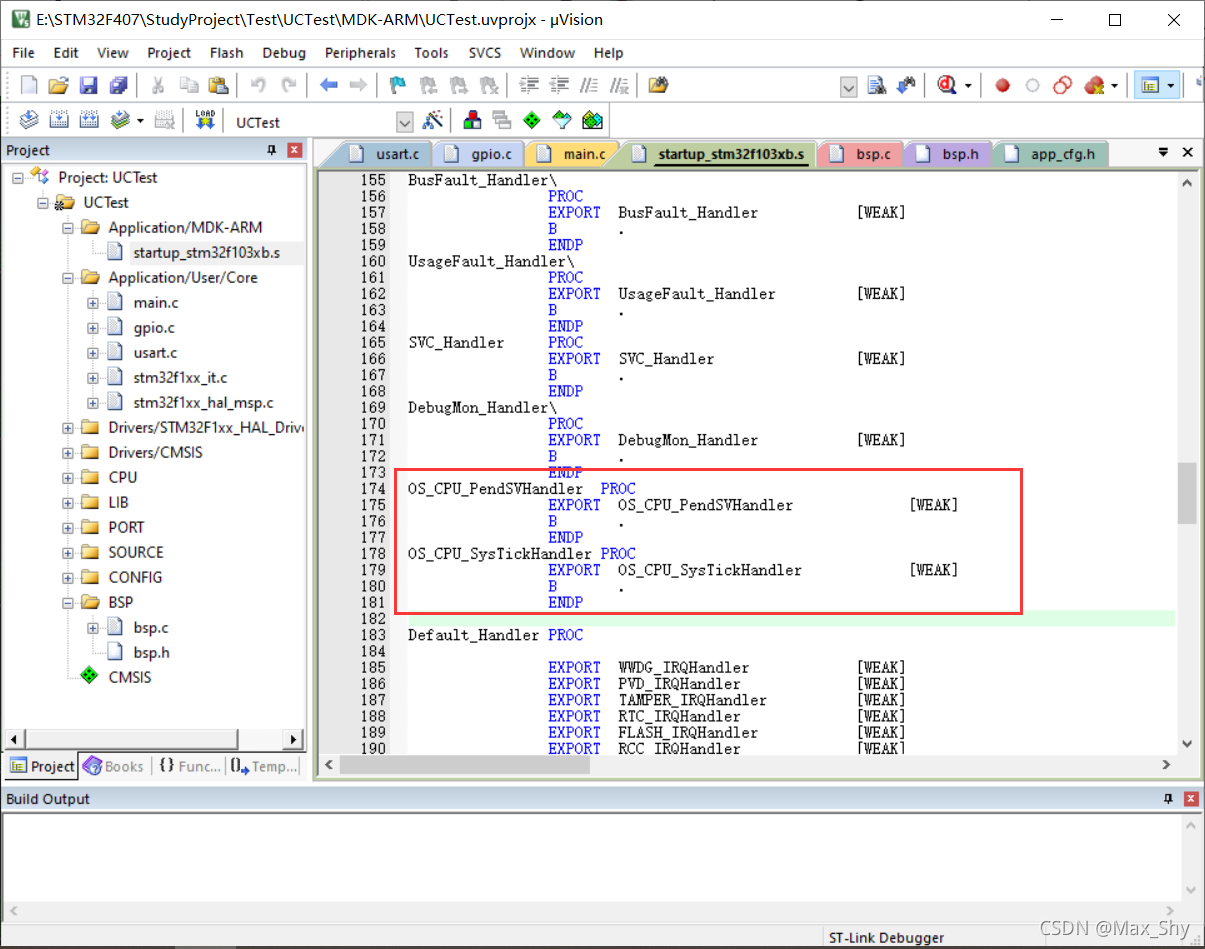The width and height of the screenshot is (1205, 949).
Task: Click the Open file folder icon
Action: coord(59,86)
